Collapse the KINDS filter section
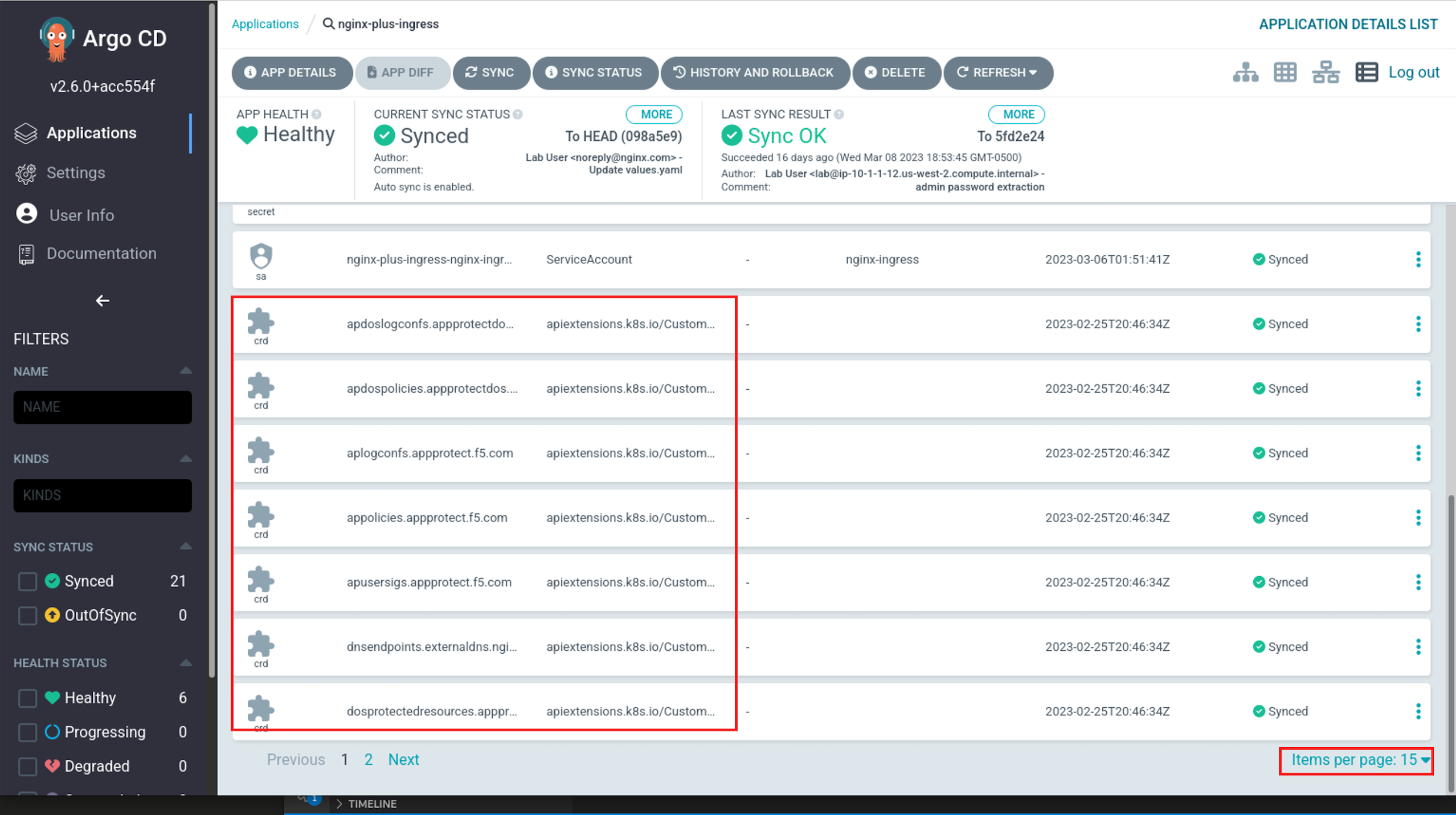The width and height of the screenshot is (1456, 815). coord(186,459)
